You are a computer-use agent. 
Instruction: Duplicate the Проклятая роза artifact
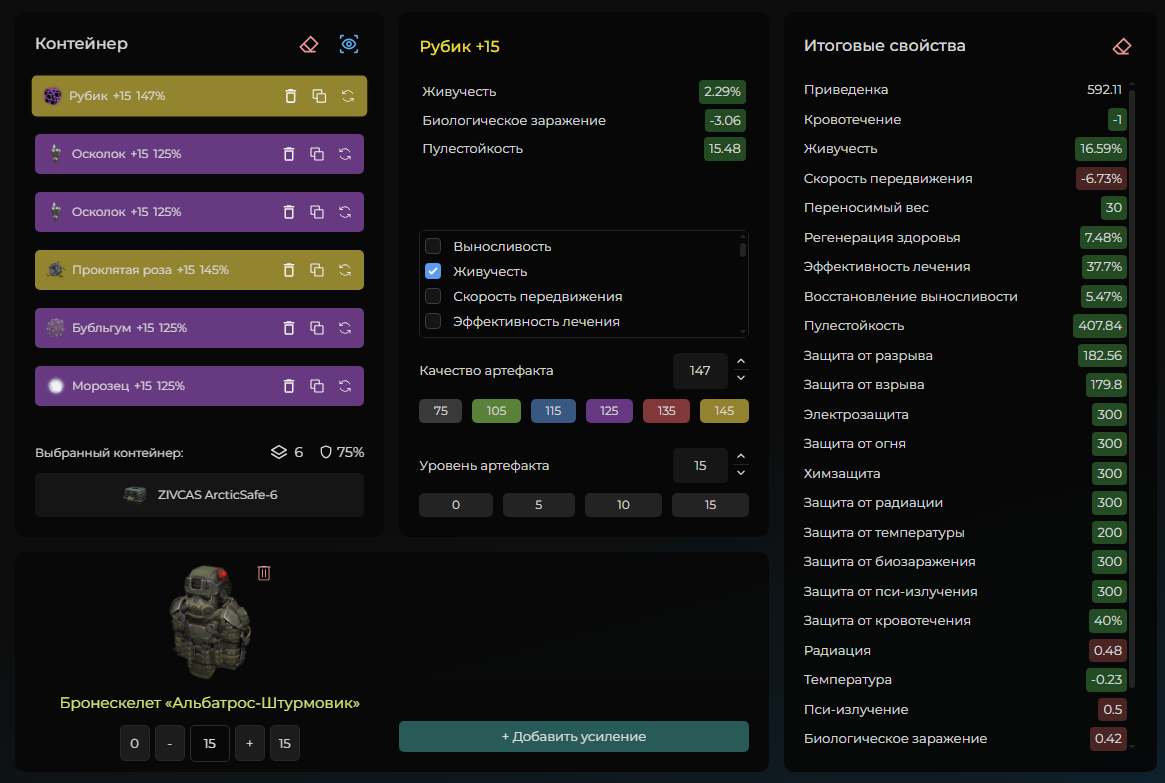pos(317,270)
